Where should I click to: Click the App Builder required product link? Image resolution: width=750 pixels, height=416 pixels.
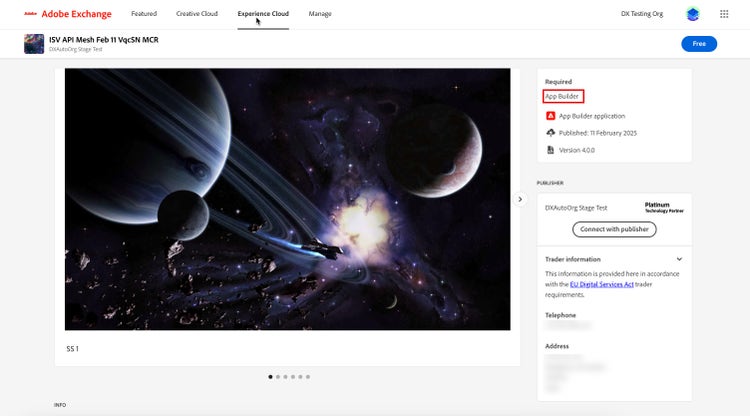click(x=563, y=96)
